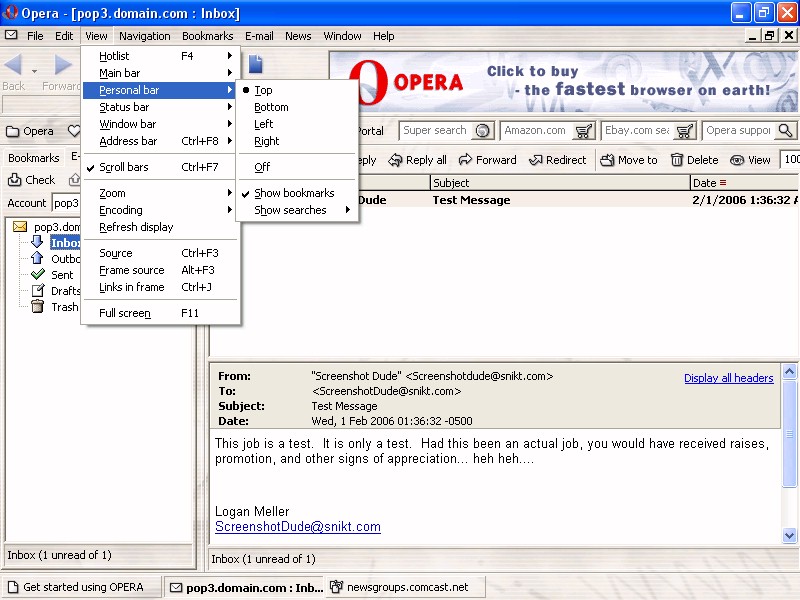The height and width of the screenshot is (600, 800).
Task: Expand Encoding submenu
Action: coord(160,210)
